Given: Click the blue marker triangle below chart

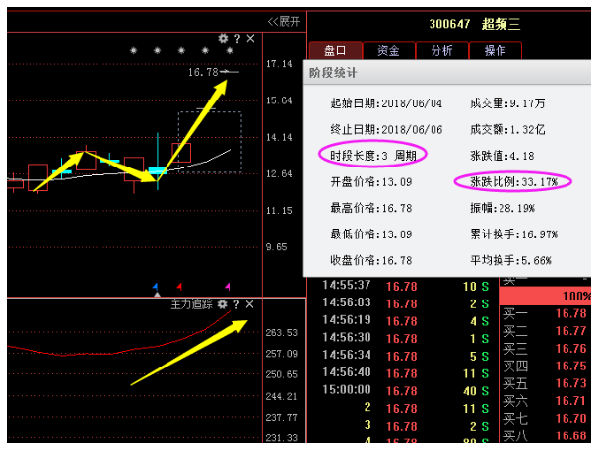Looking at the screenshot, I should click(156, 286).
